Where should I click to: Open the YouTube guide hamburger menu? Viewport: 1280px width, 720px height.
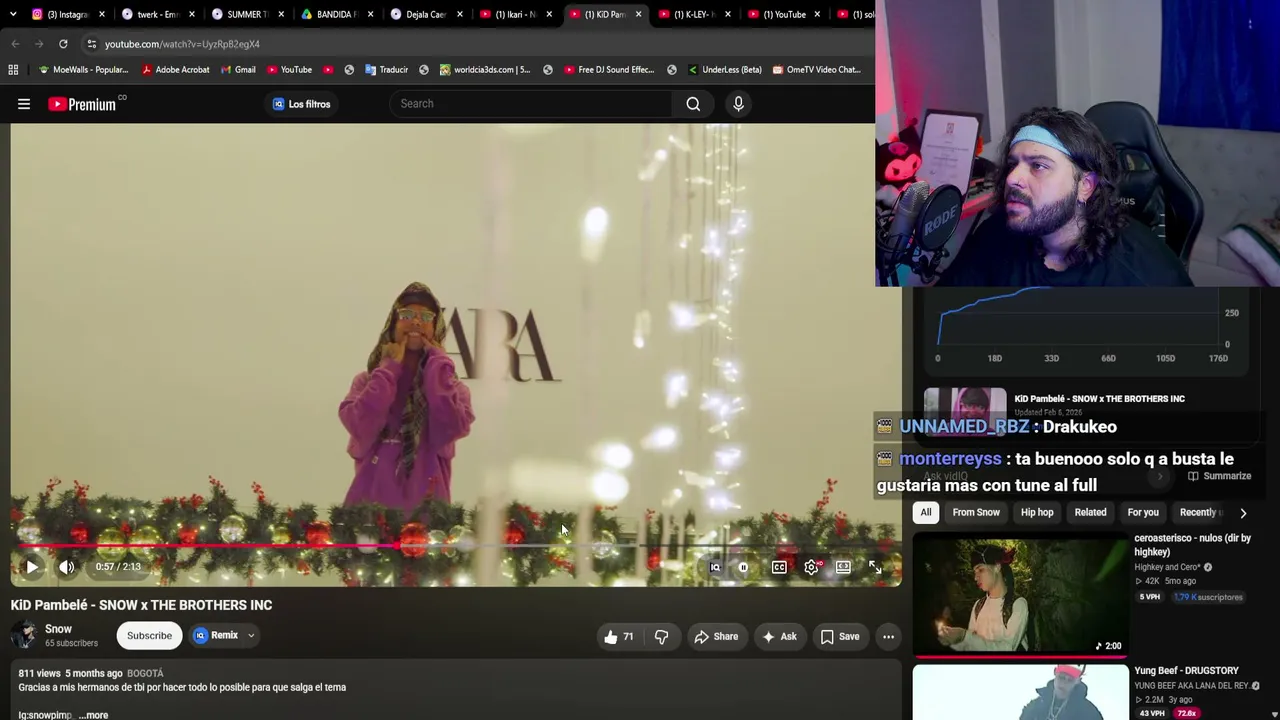tap(24, 104)
